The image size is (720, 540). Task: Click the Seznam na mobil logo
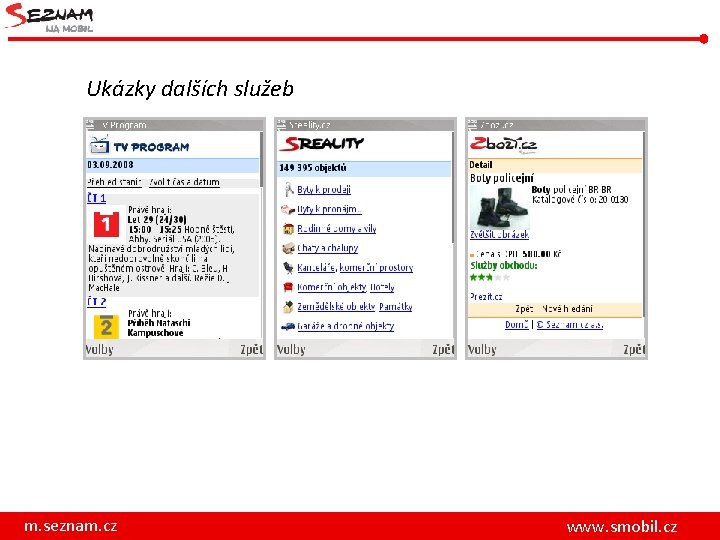(50, 17)
